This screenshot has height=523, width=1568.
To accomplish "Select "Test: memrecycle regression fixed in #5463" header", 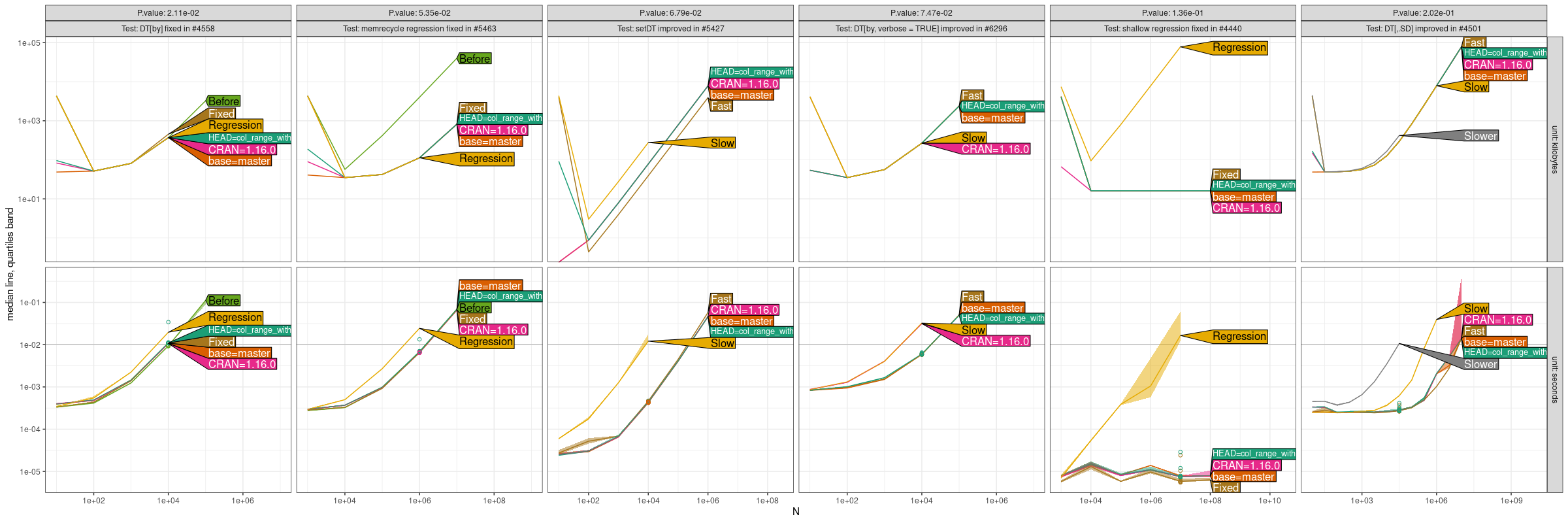I will coord(419,29).
